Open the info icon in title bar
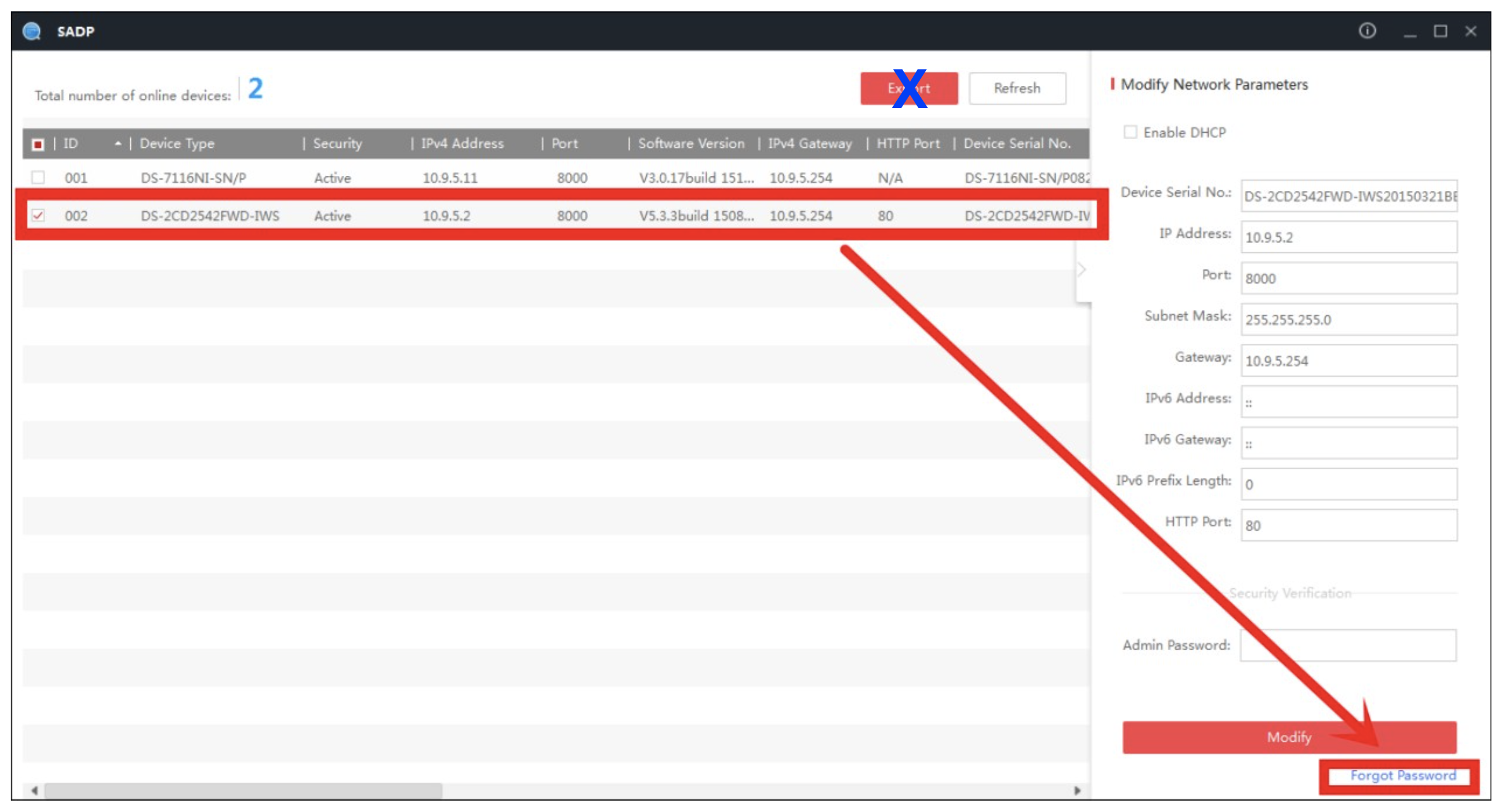This screenshot has width=1499, height=812. (1367, 30)
